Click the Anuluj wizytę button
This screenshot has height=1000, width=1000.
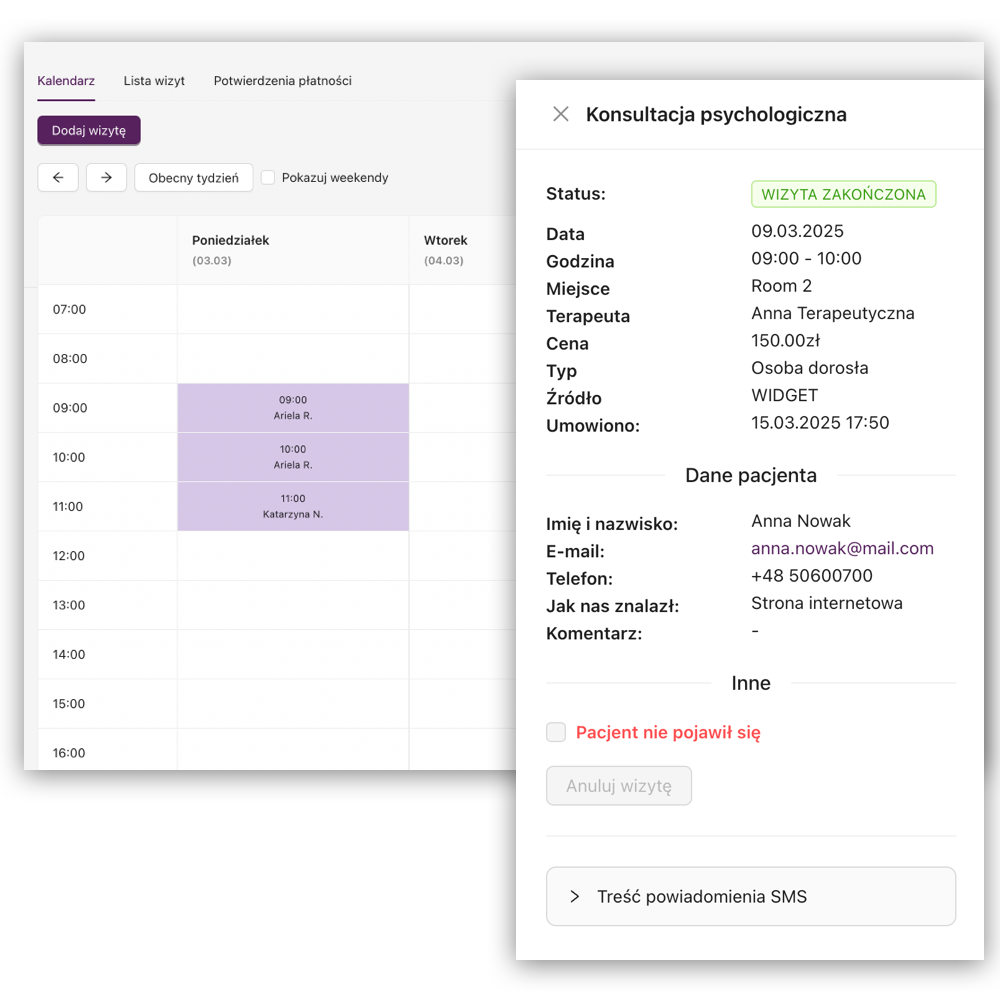point(618,786)
